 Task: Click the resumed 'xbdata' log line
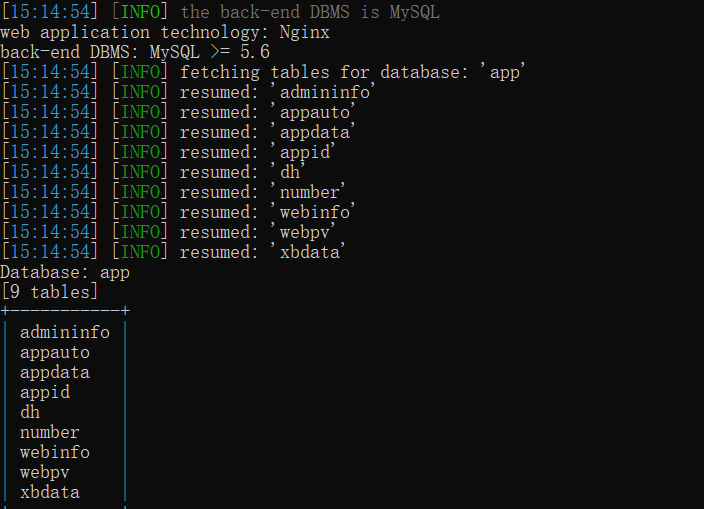coord(174,252)
